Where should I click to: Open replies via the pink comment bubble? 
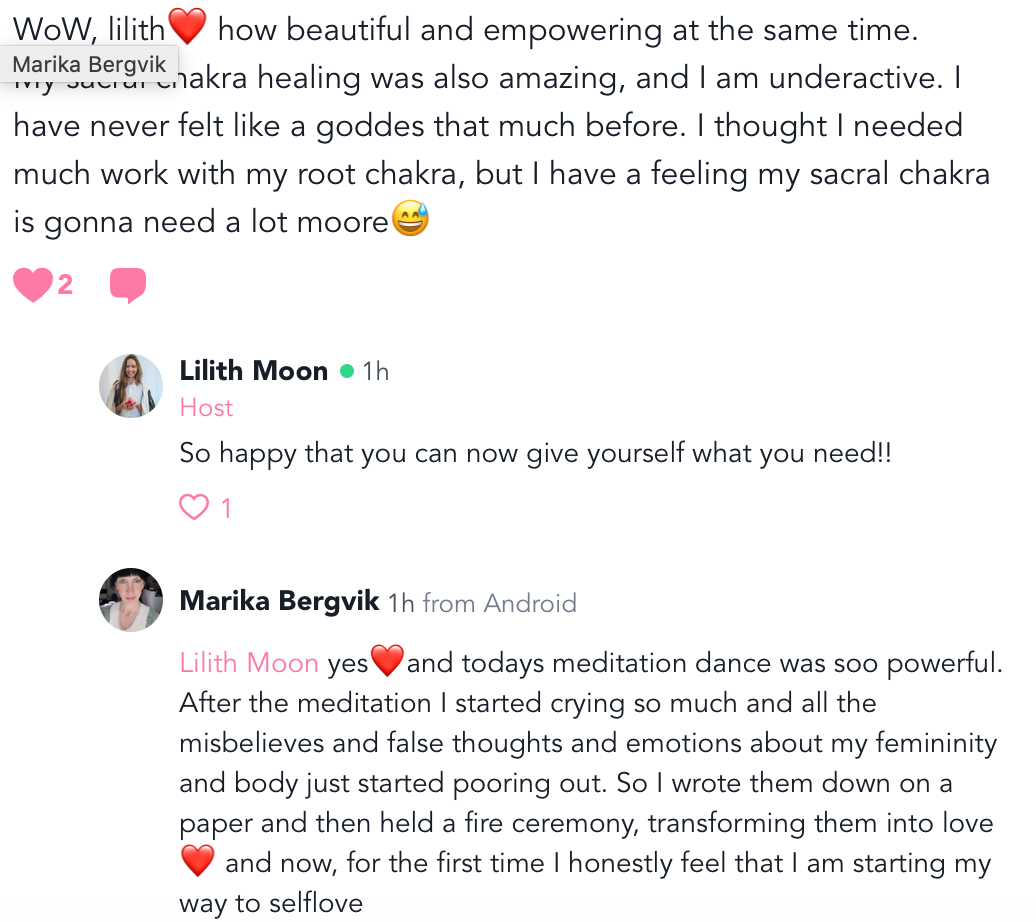pyautogui.click(x=127, y=286)
